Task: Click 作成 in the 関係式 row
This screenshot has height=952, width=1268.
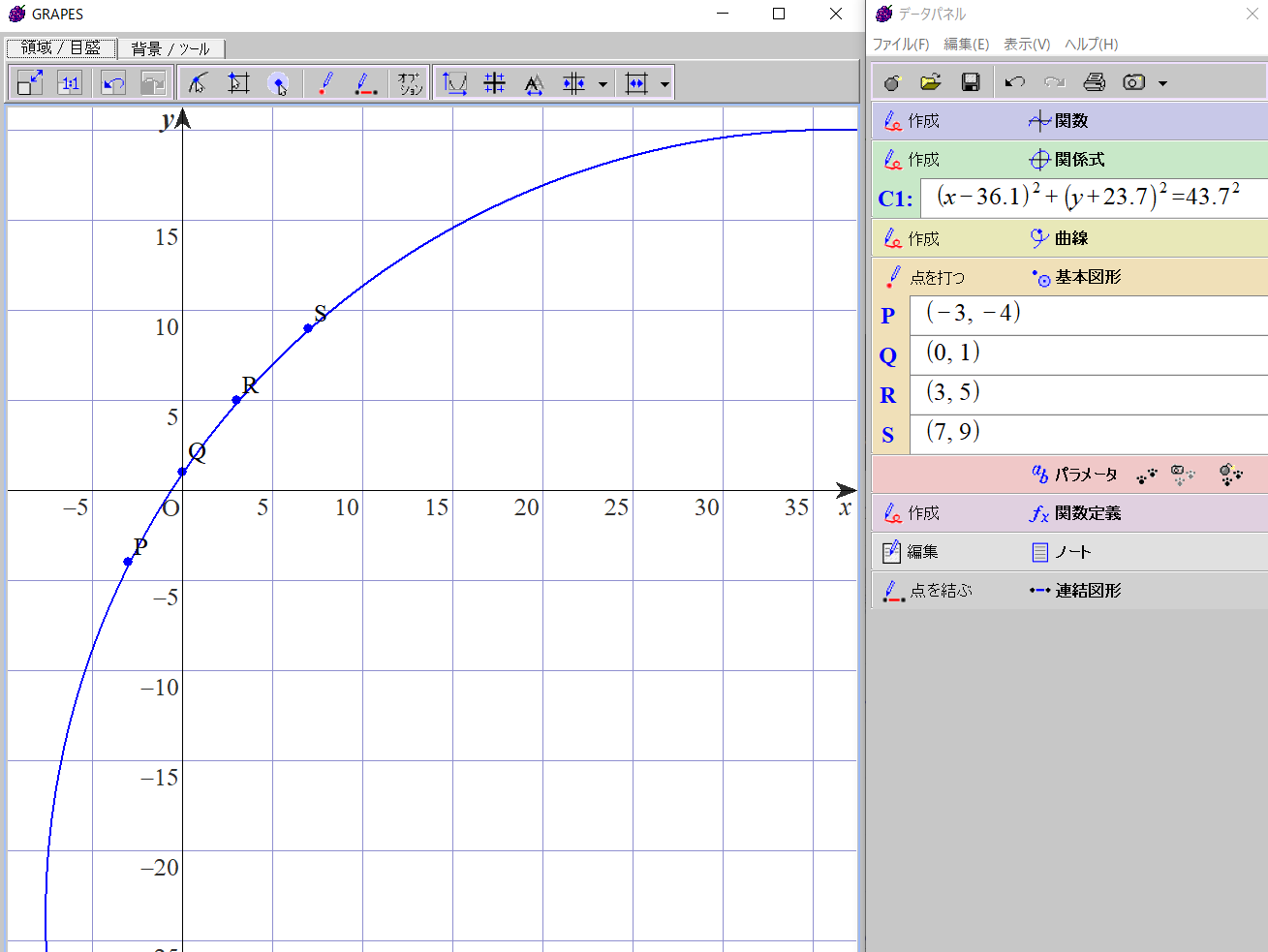Action: [912, 160]
